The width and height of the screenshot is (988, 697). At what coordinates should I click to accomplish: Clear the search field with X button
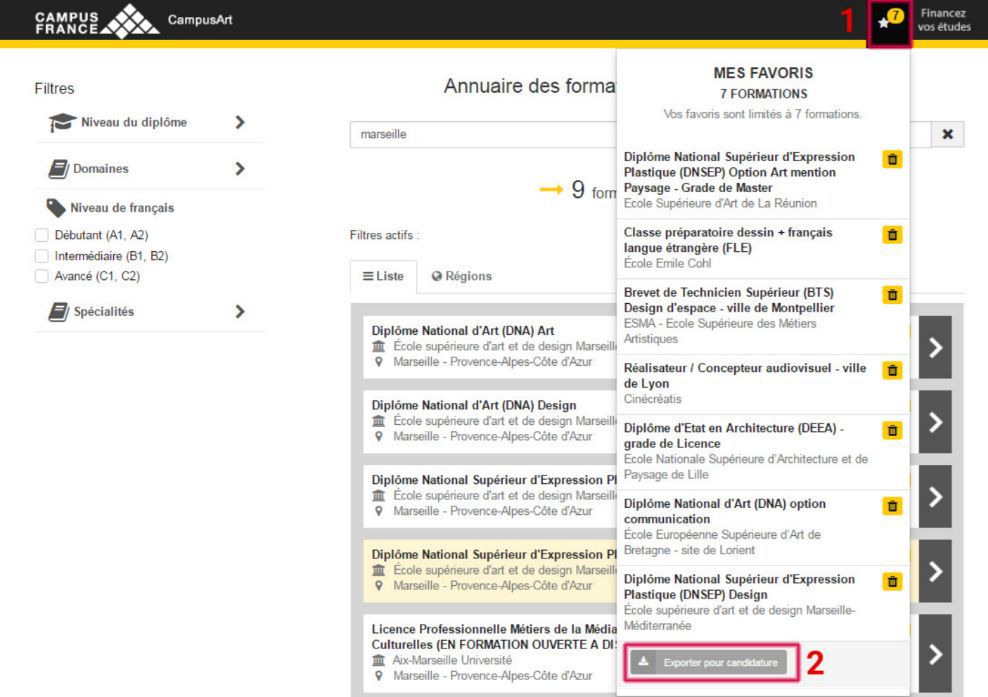[x=947, y=134]
